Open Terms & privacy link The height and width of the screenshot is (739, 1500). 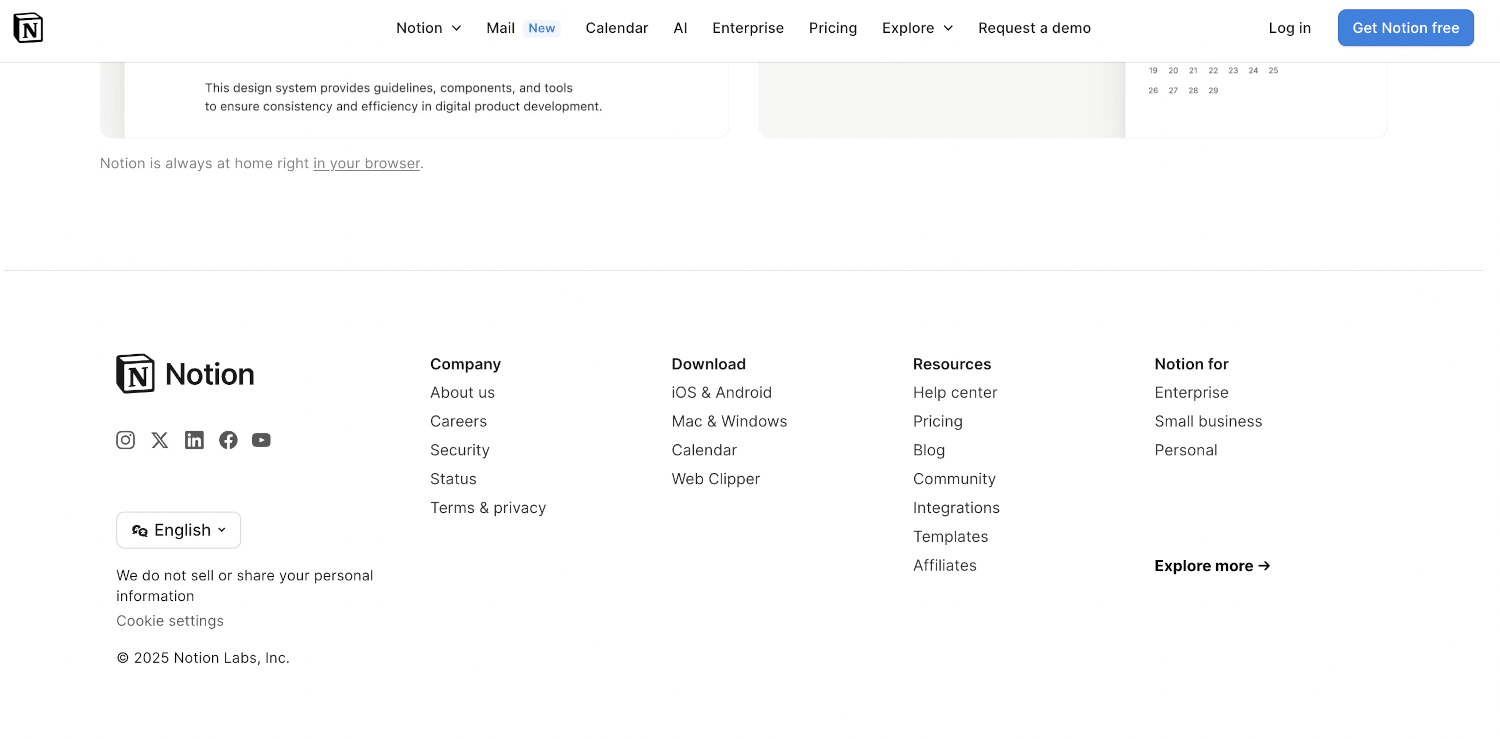(x=488, y=508)
